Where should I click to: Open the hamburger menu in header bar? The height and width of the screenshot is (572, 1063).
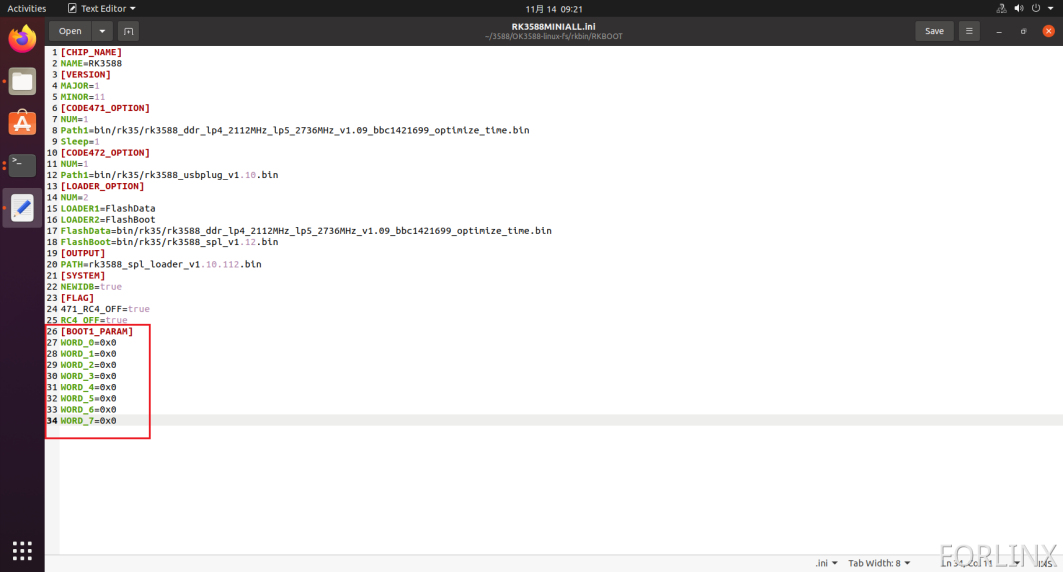969,31
